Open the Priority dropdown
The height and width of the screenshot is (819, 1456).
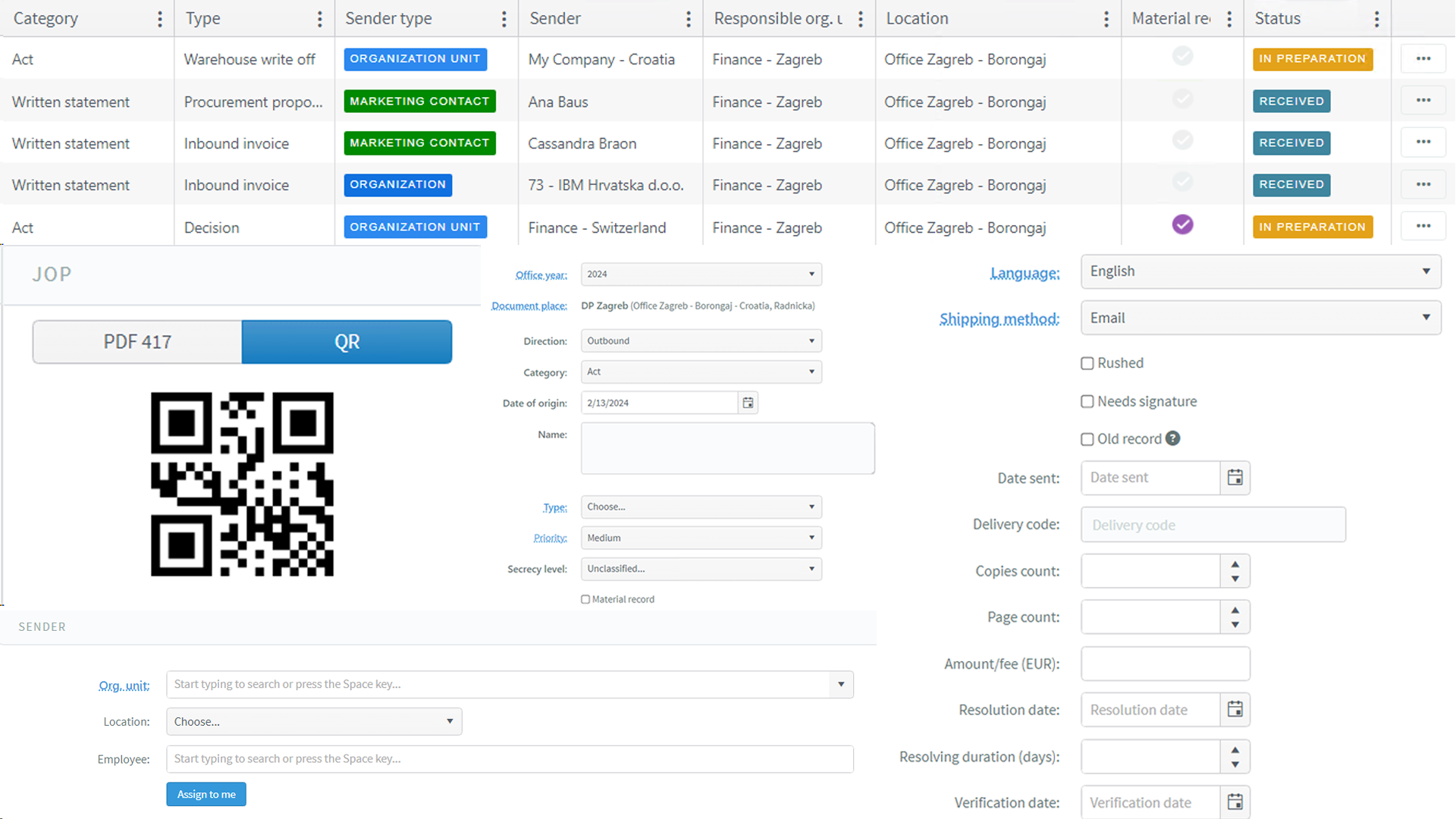tap(701, 538)
